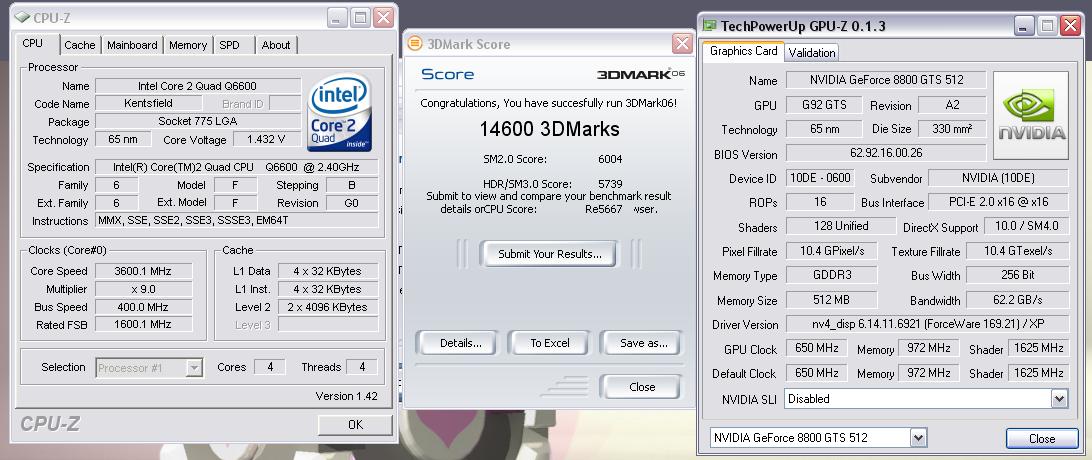Click the Revision value G0 in CPU-Z
The width and height of the screenshot is (1092, 460).
click(352, 203)
